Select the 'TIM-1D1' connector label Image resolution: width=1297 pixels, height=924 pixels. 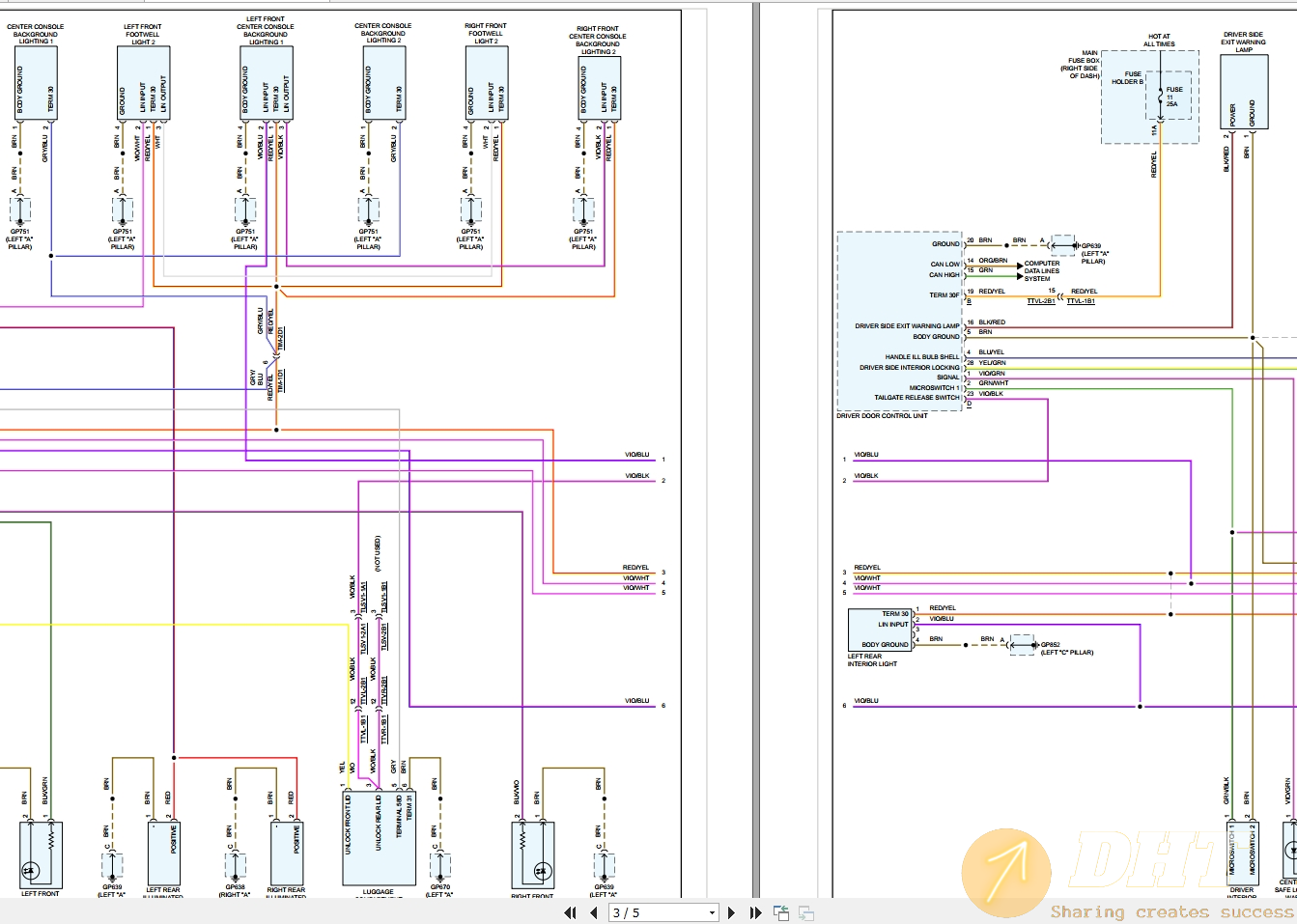tap(281, 379)
